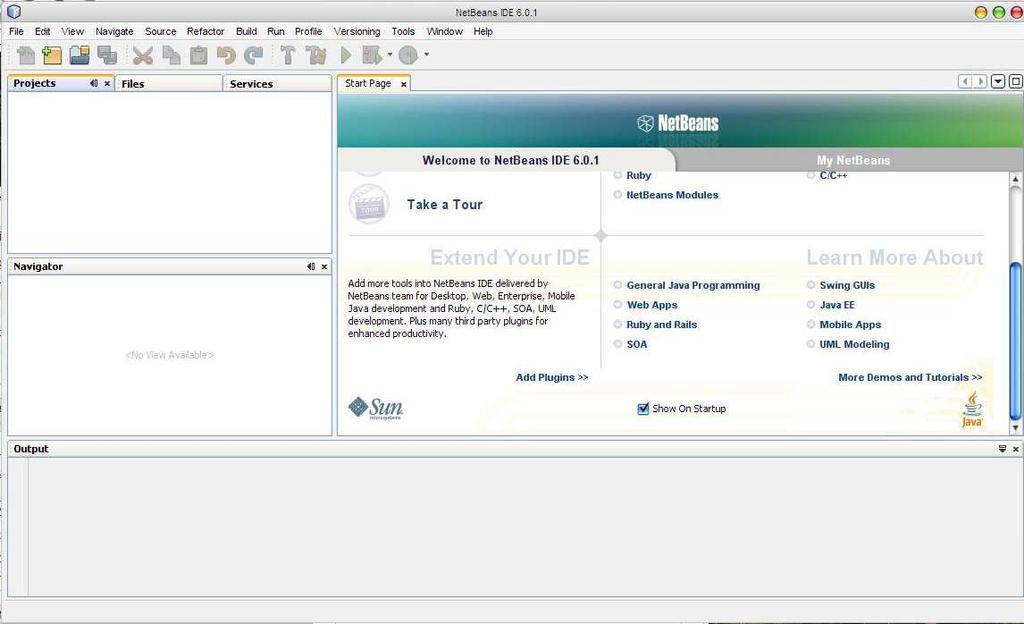Create a new project via toolbar icon
This screenshot has height=624, width=1024.
[52, 55]
